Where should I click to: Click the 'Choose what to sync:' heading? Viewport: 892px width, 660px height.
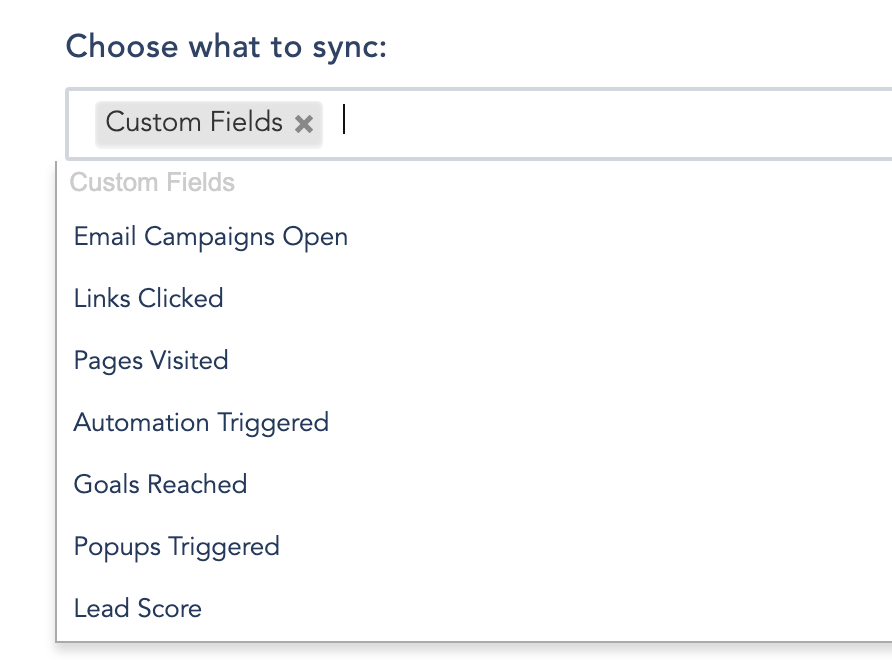[226, 47]
